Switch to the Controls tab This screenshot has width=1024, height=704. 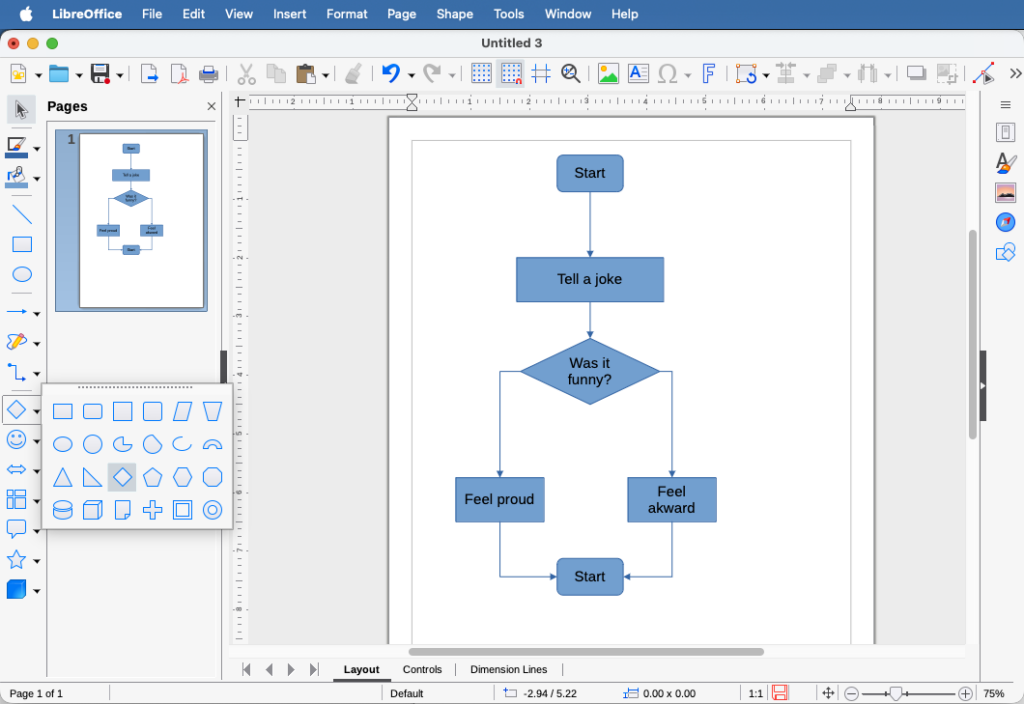click(422, 669)
